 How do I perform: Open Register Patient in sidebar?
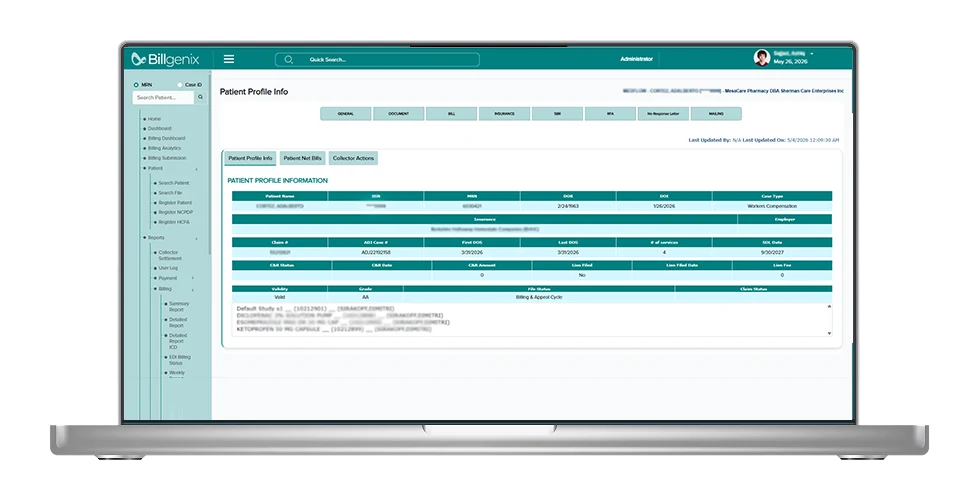[x=175, y=203]
